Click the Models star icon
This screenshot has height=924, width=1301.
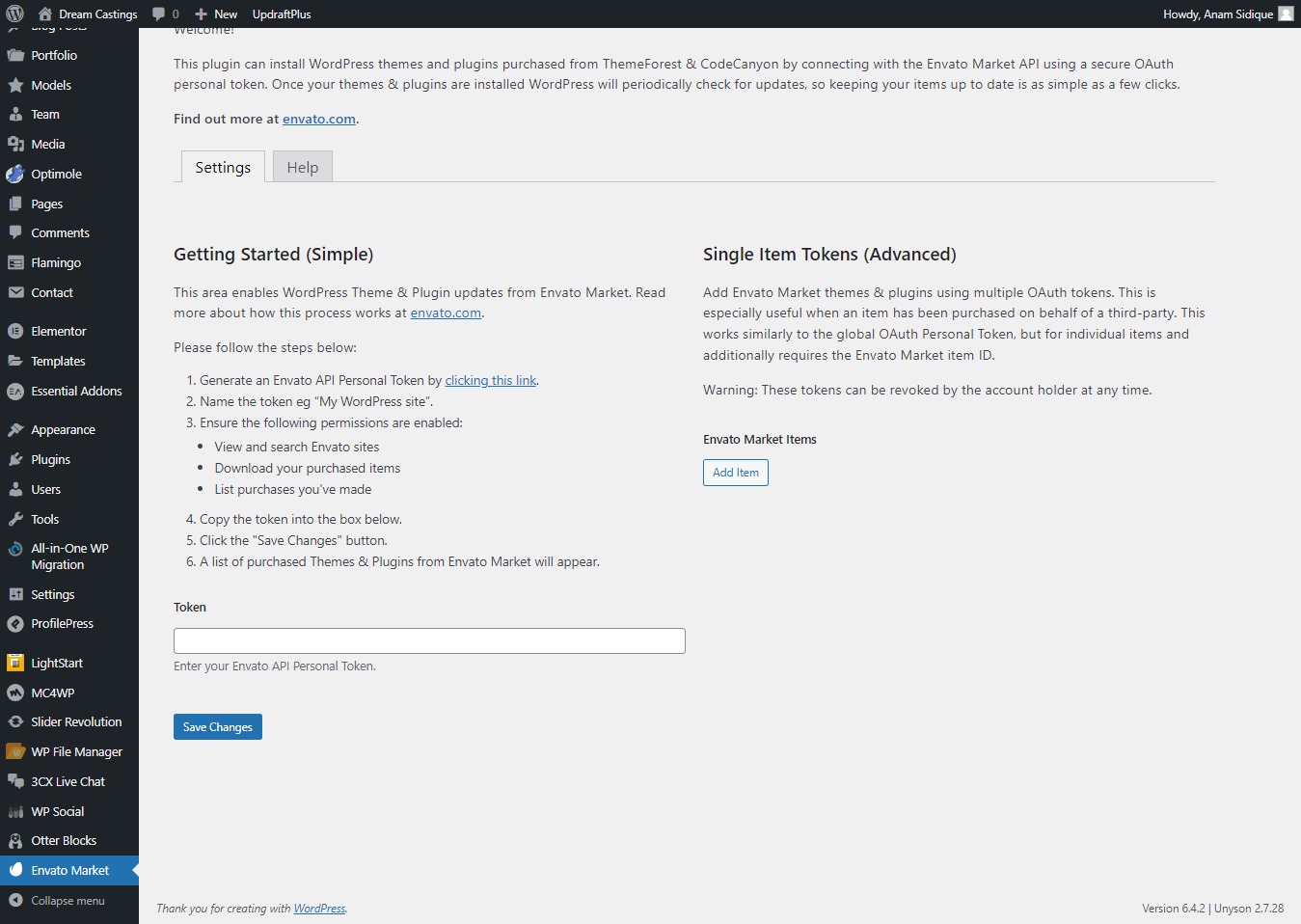pos(15,85)
